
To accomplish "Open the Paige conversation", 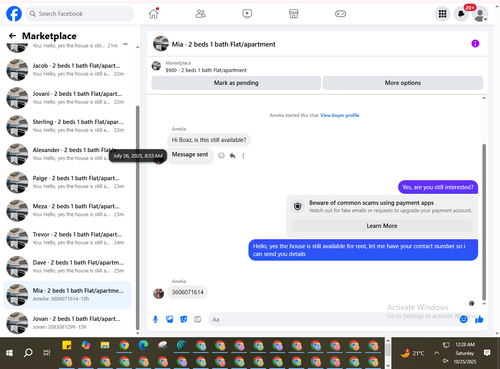I will (68, 182).
